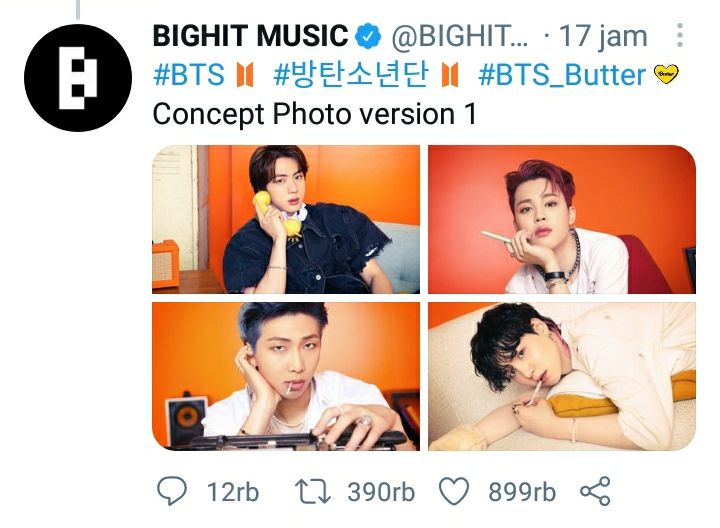Open the bottom-left photo with blue hair
720x528 pixels.
click(286, 376)
